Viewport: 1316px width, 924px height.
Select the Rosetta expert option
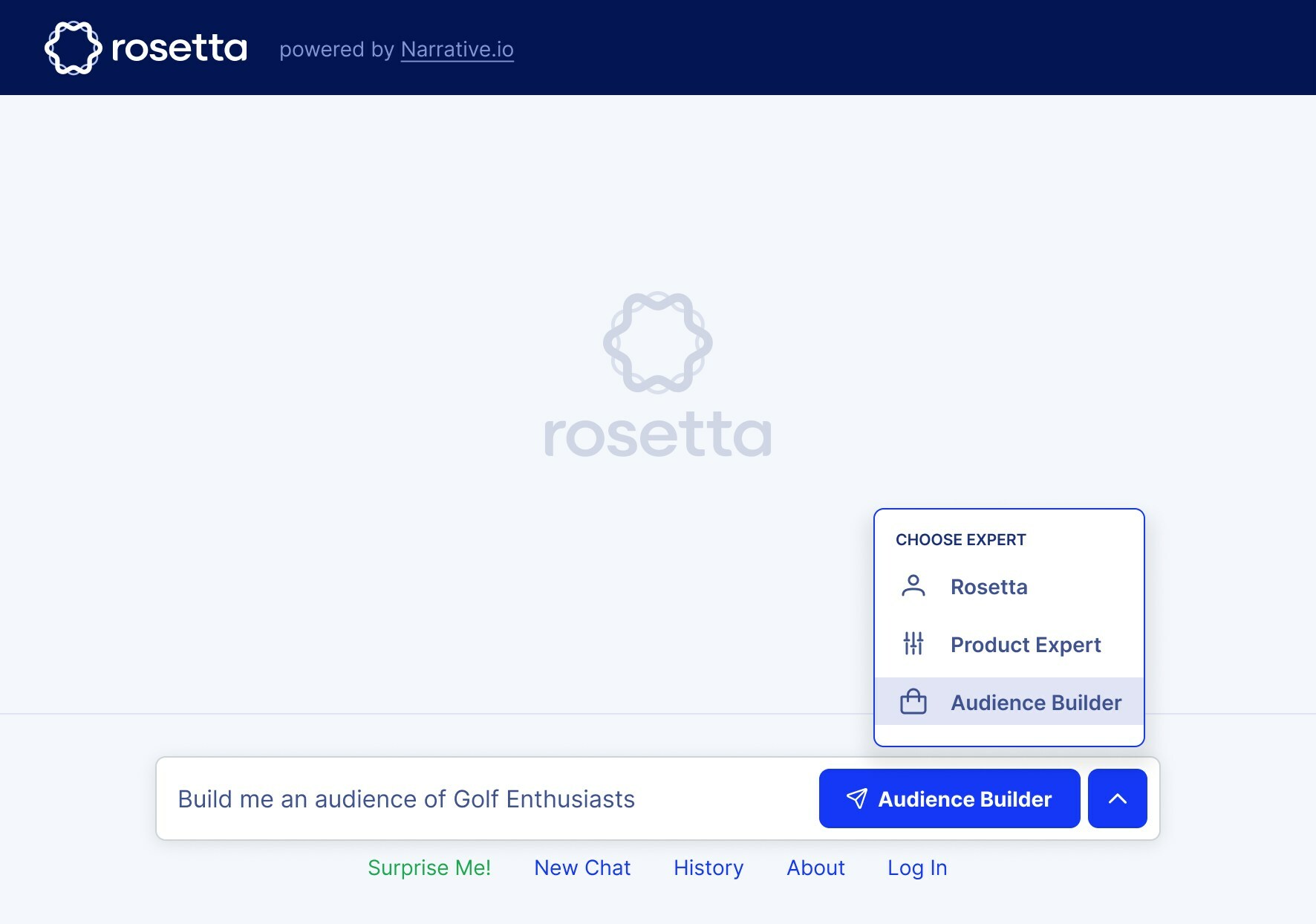pyautogui.click(x=988, y=587)
